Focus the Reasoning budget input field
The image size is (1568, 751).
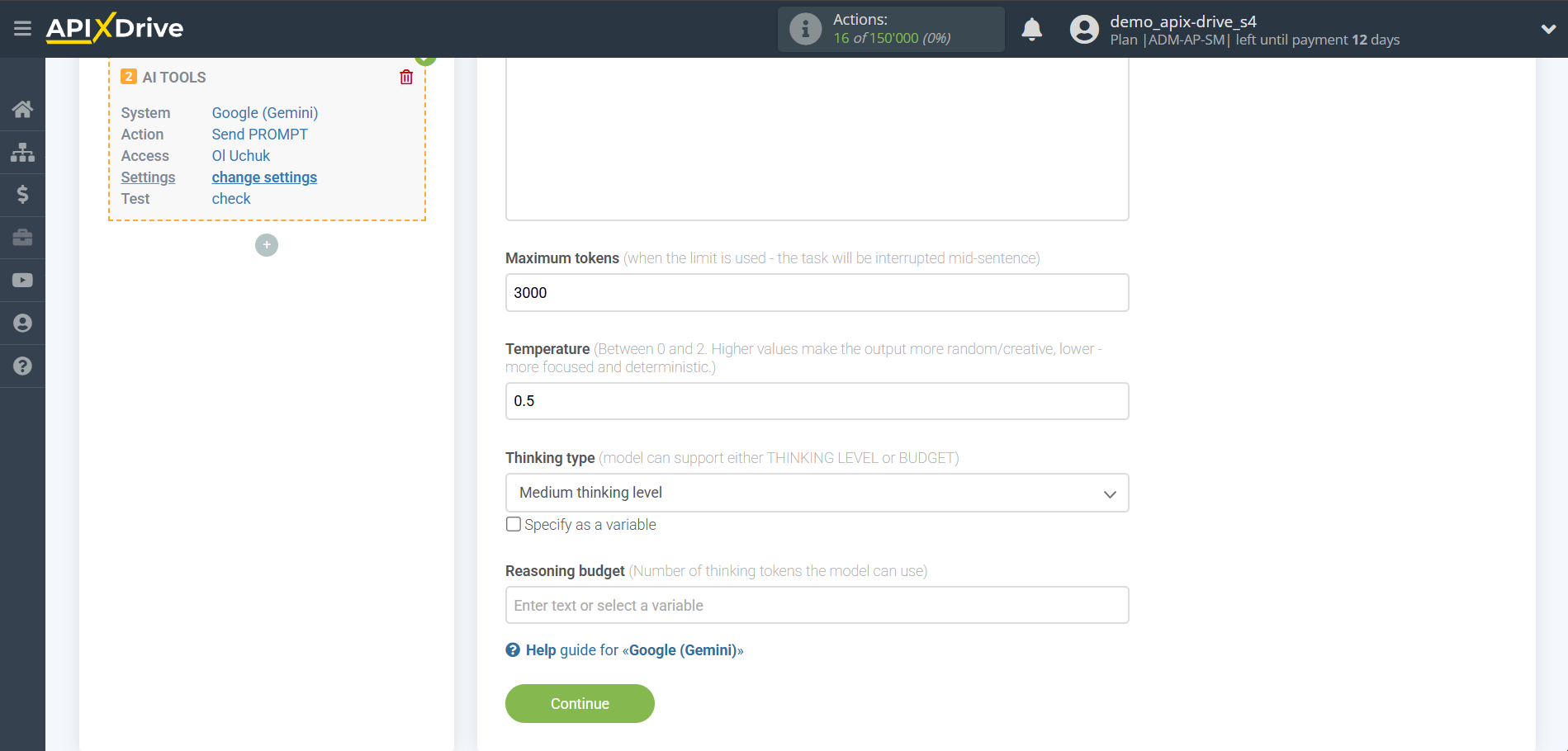(817, 606)
